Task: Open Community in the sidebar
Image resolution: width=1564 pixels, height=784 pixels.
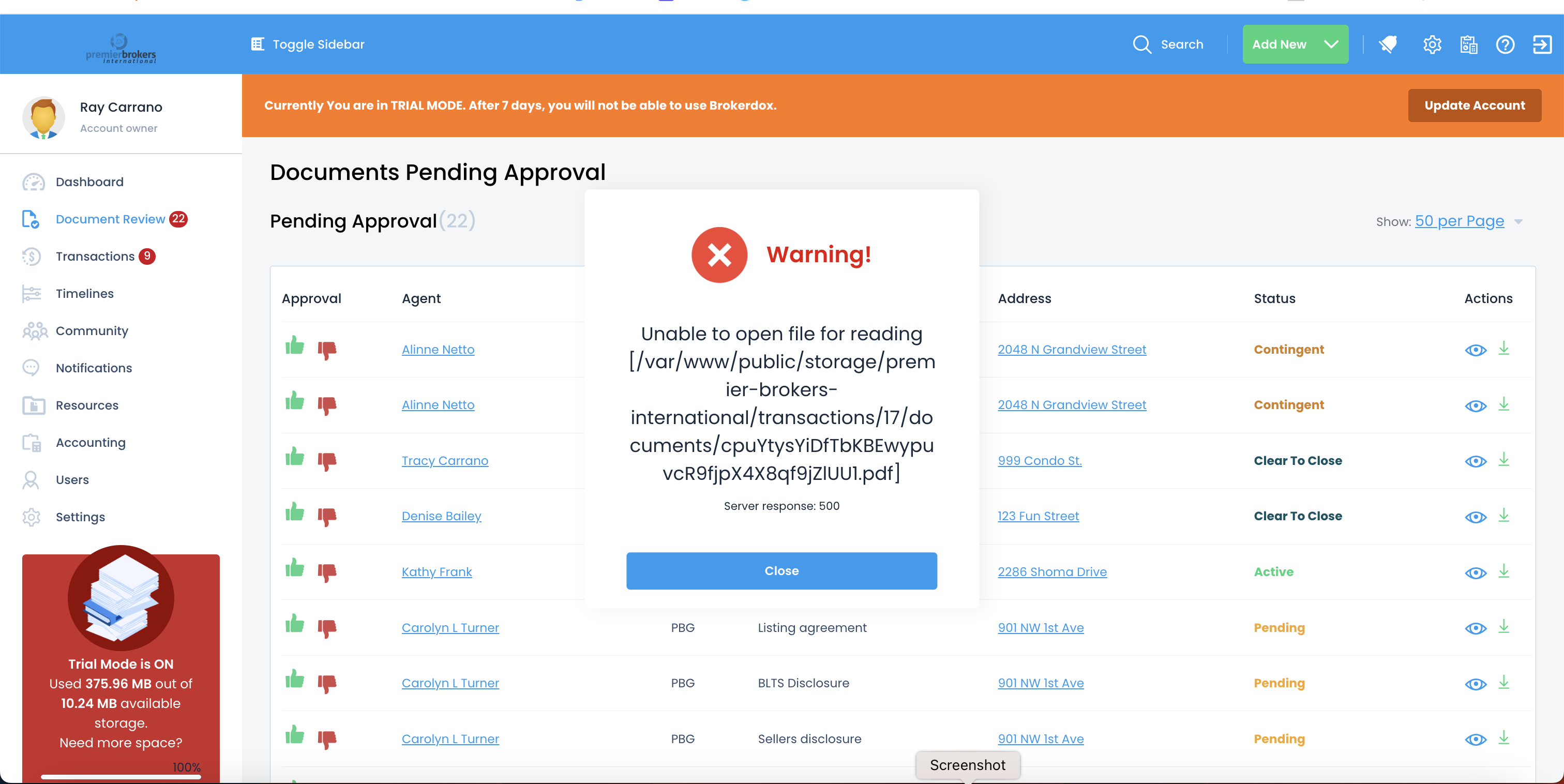Action: pyautogui.click(x=92, y=331)
